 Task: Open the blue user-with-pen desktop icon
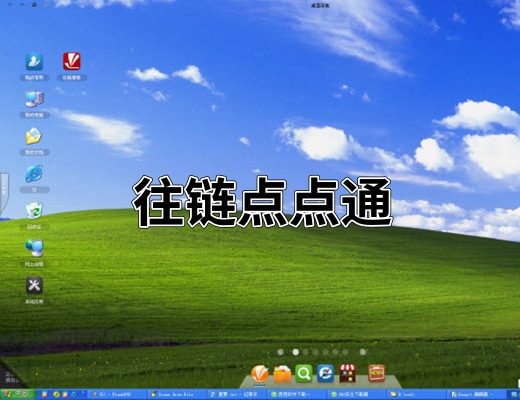pos(34,61)
